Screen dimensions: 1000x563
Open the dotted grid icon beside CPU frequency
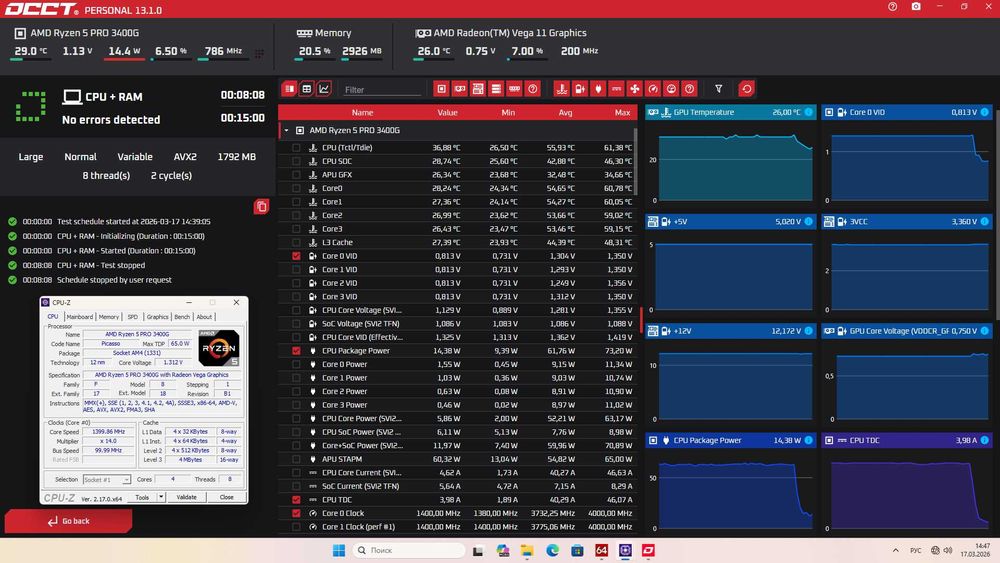[259, 54]
